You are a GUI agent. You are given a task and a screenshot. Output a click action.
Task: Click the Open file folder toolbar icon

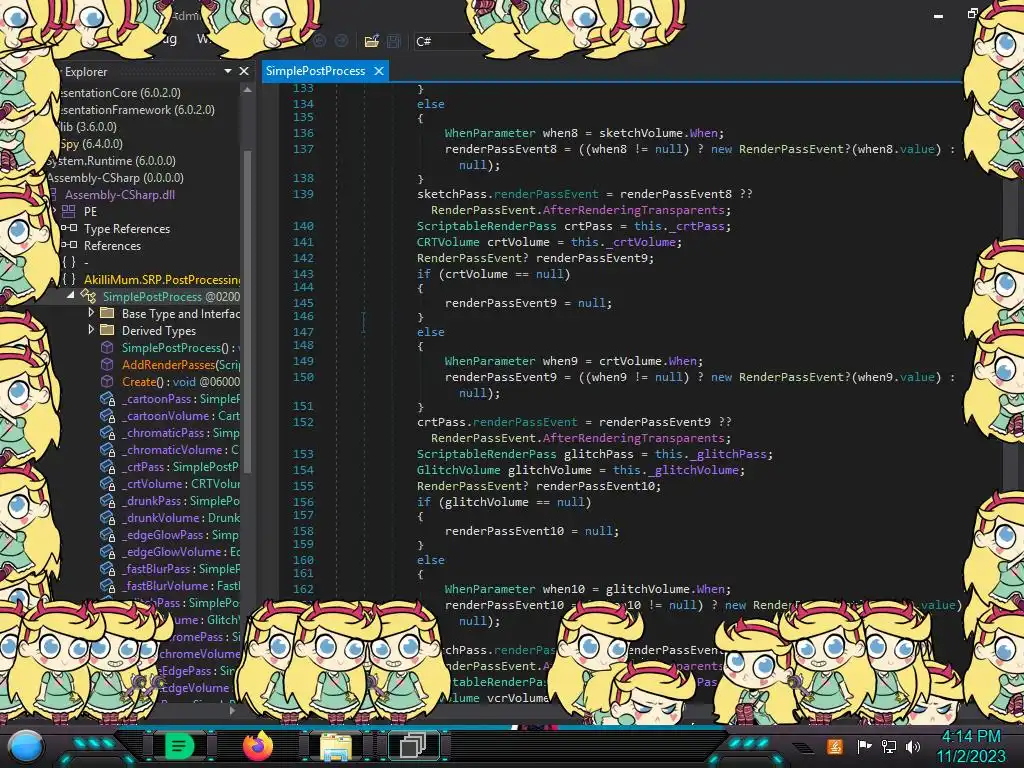click(372, 41)
